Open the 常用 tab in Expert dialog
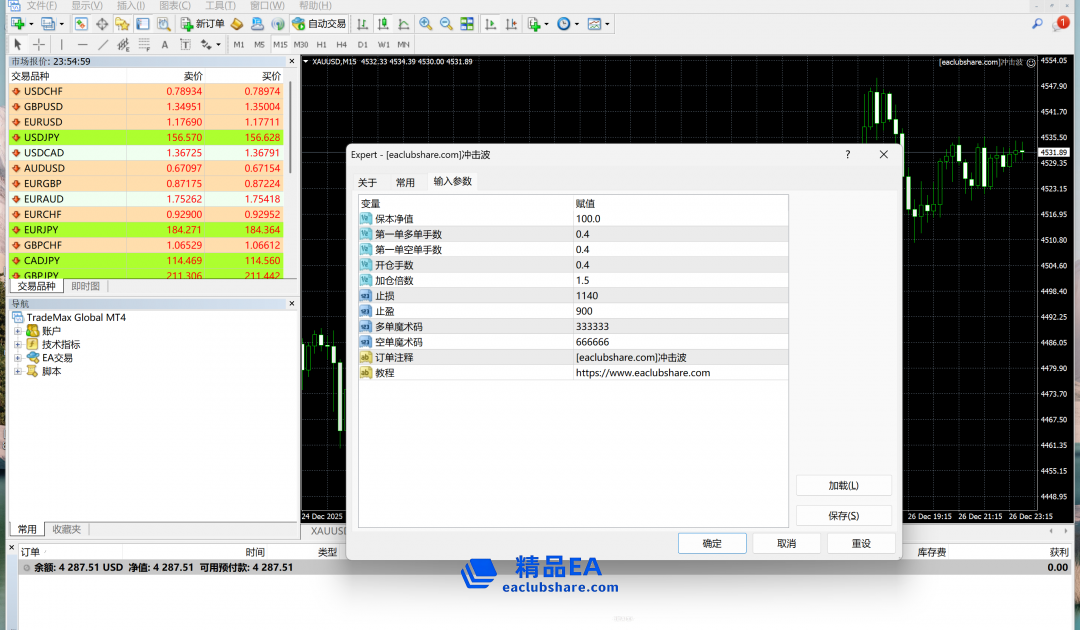The image size is (1080, 630). (405, 182)
